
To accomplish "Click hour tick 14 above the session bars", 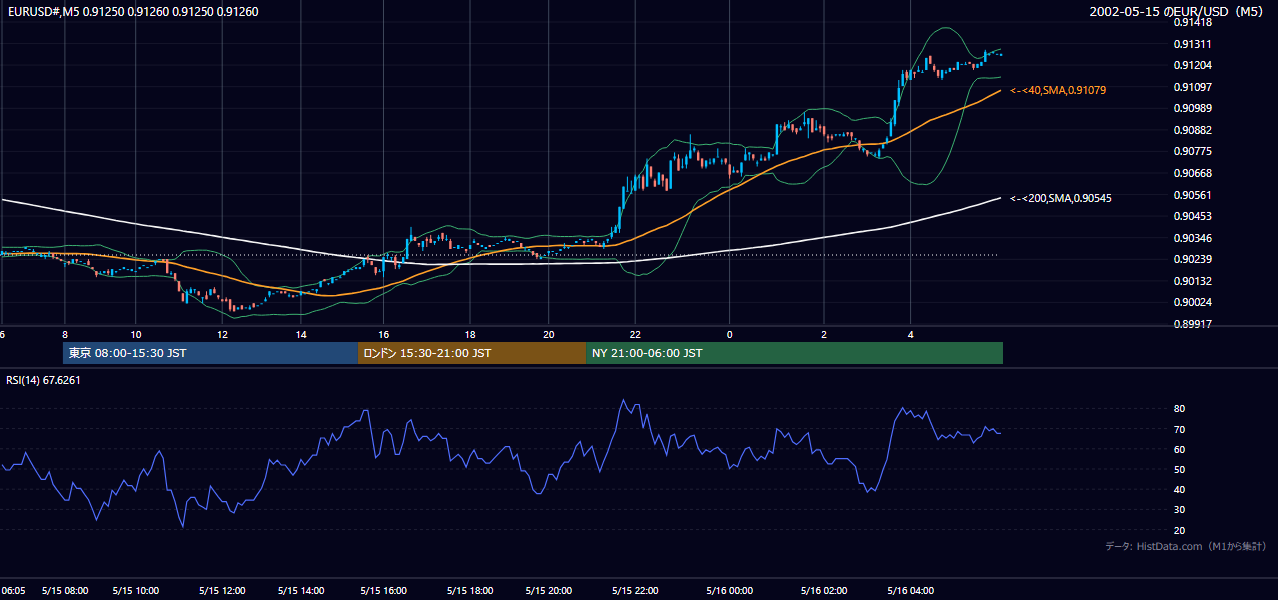I will [301, 334].
